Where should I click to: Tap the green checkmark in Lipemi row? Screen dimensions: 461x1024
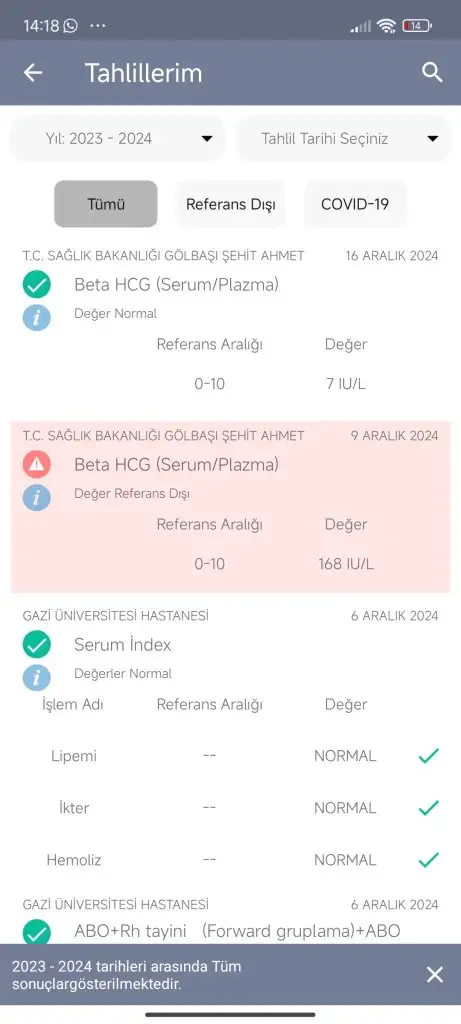(428, 756)
